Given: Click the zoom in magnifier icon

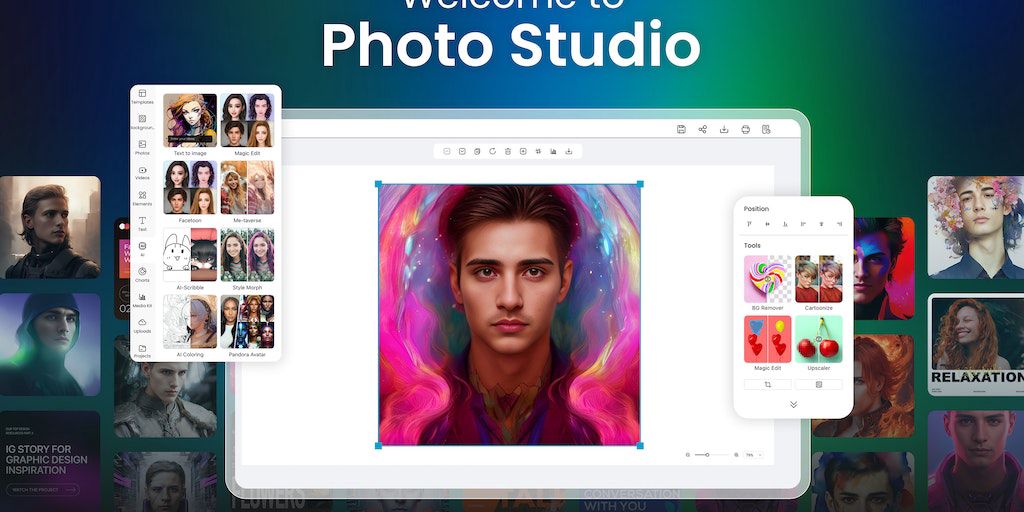Looking at the screenshot, I should (x=737, y=455).
